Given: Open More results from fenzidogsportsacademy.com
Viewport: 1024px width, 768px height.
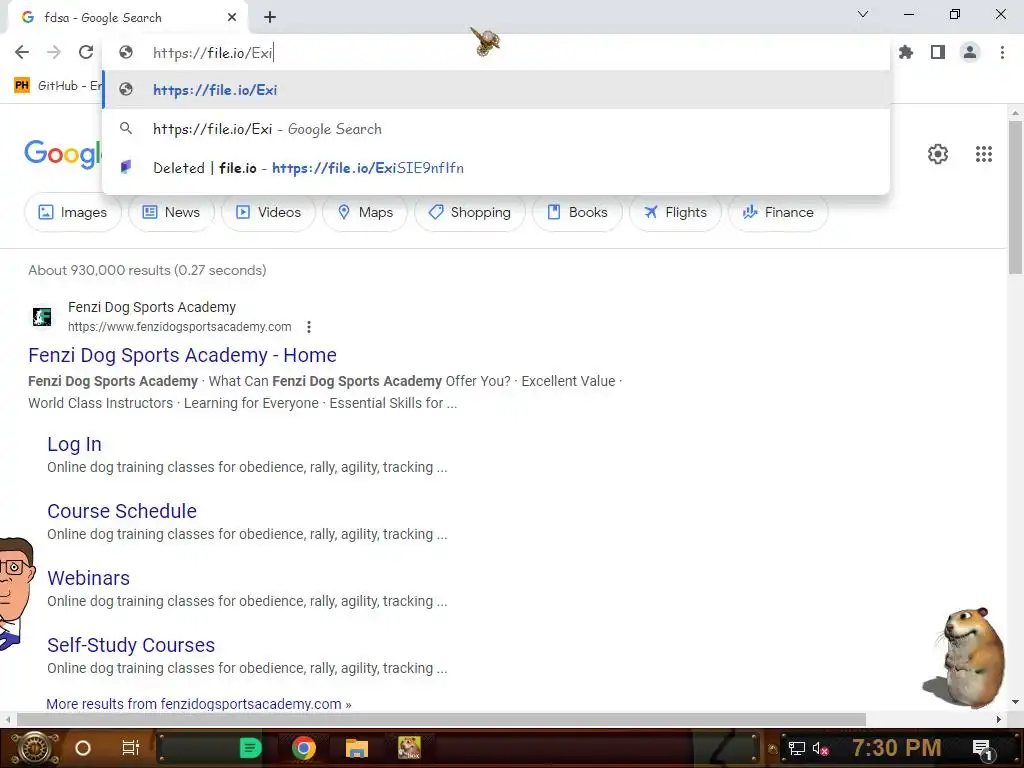Looking at the screenshot, I should click(x=199, y=704).
